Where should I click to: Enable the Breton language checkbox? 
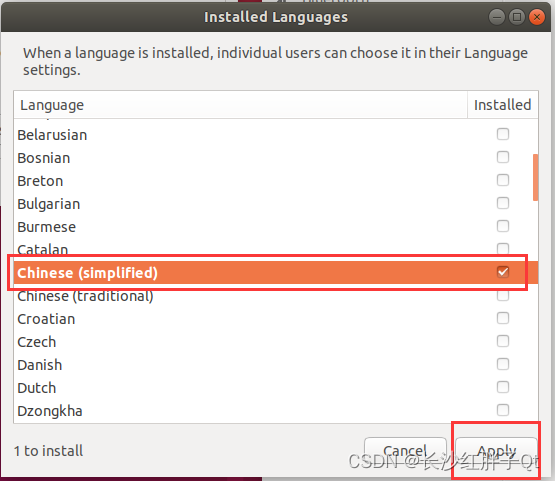tap(503, 180)
